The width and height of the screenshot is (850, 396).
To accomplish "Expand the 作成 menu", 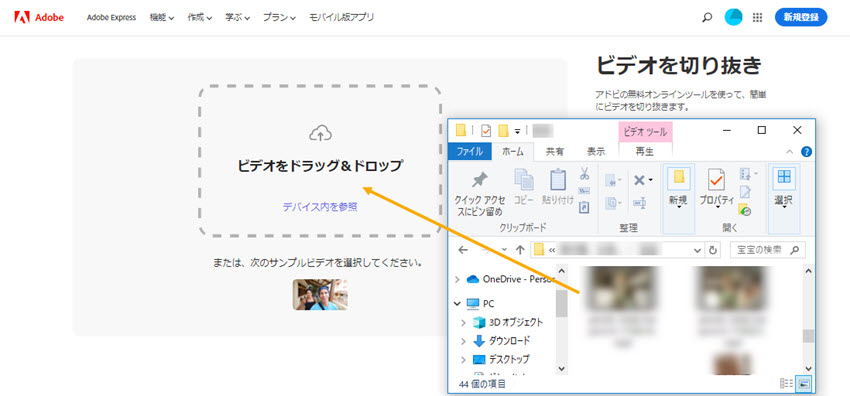I will 199,17.
